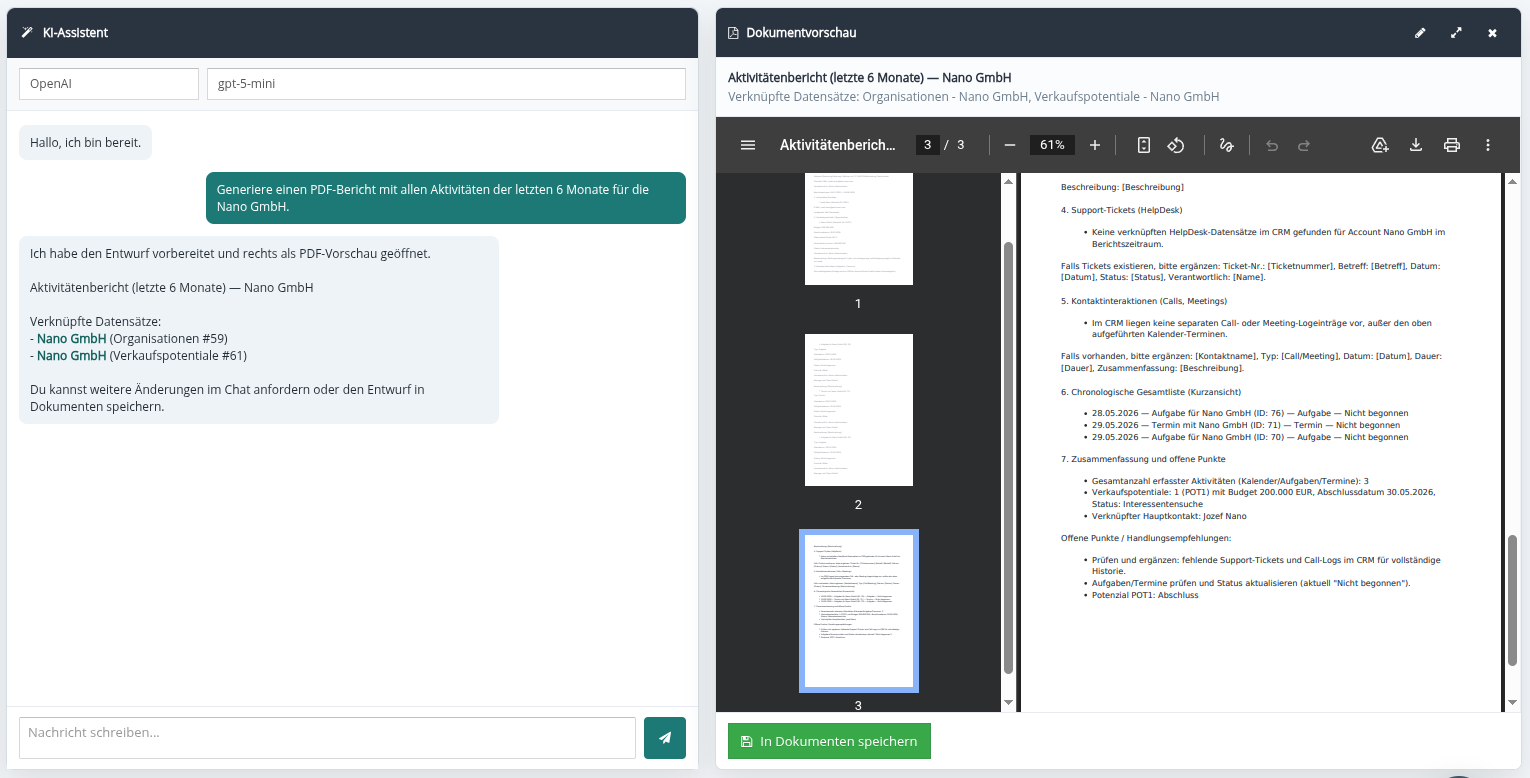Click the current page number field
The width and height of the screenshot is (1530, 778).
pos(927,145)
